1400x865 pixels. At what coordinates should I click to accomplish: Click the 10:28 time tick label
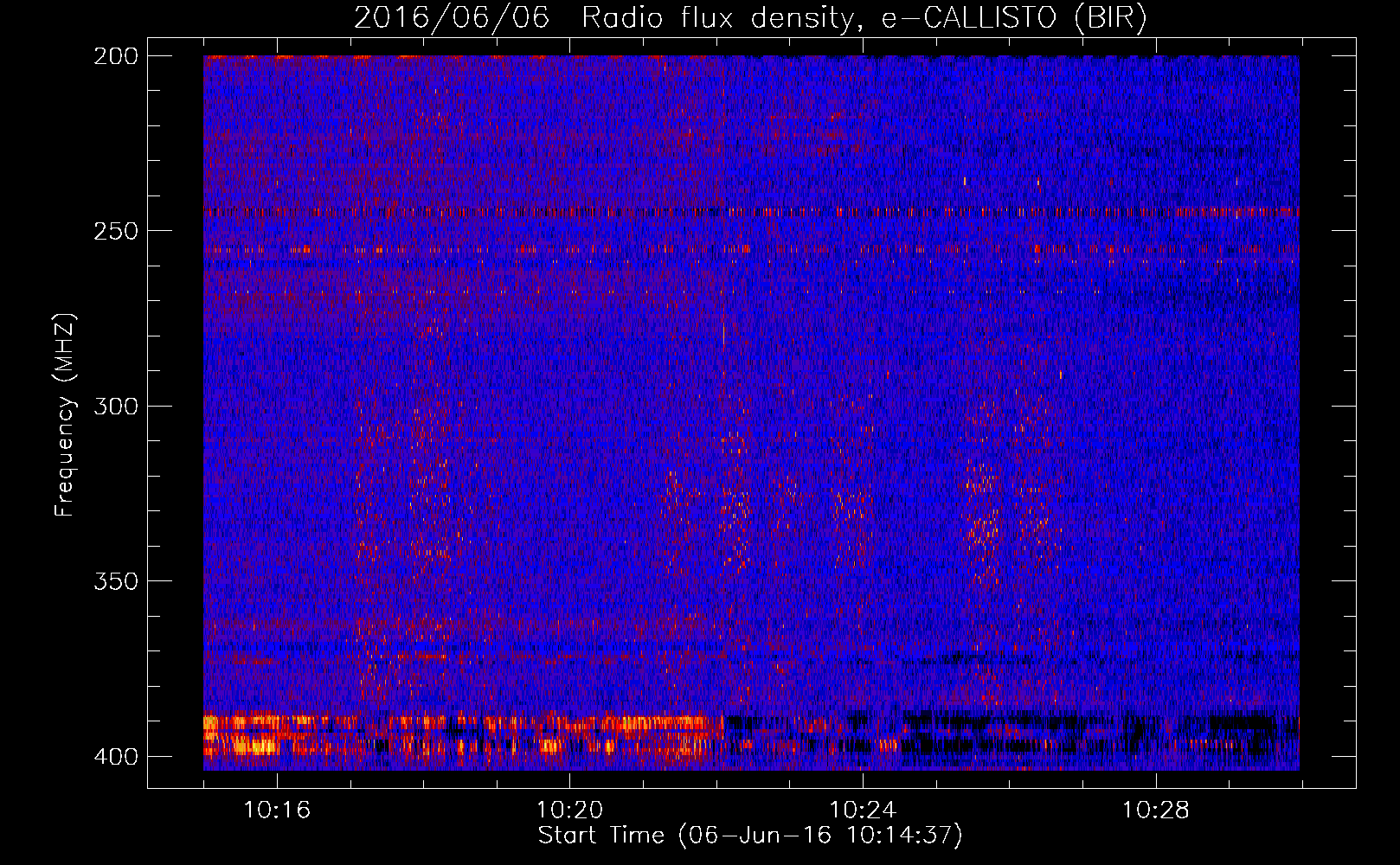pyautogui.click(x=1156, y=810)
